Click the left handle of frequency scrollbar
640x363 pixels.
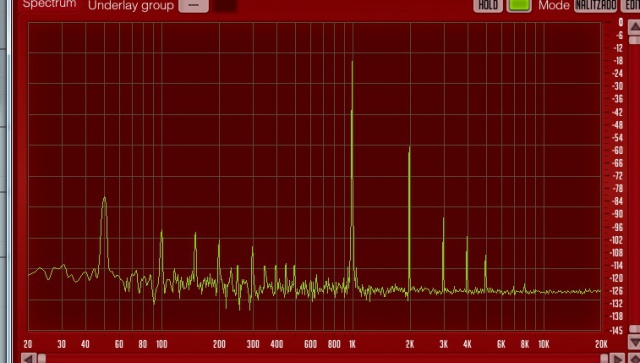42,359
